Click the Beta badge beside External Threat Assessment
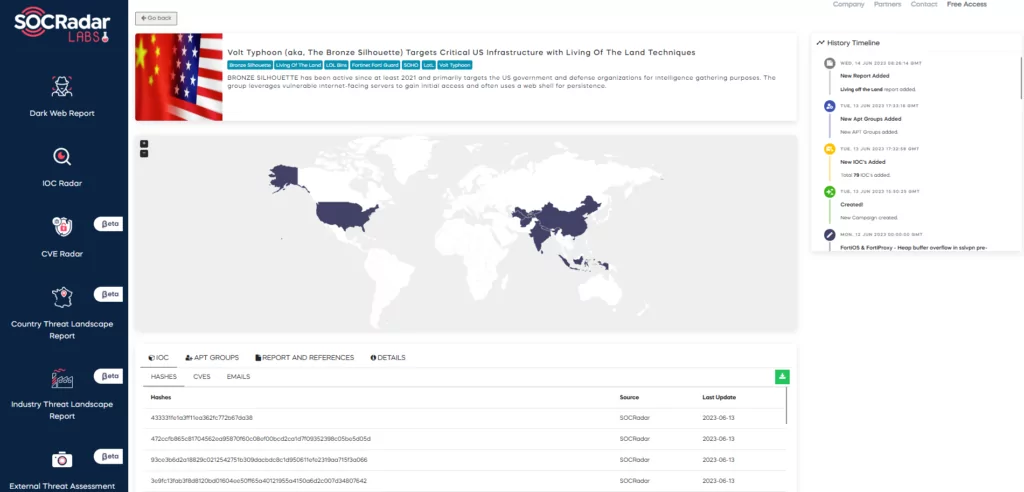The height and width of the screenshot is (492, 1024). tap(108, 455)
